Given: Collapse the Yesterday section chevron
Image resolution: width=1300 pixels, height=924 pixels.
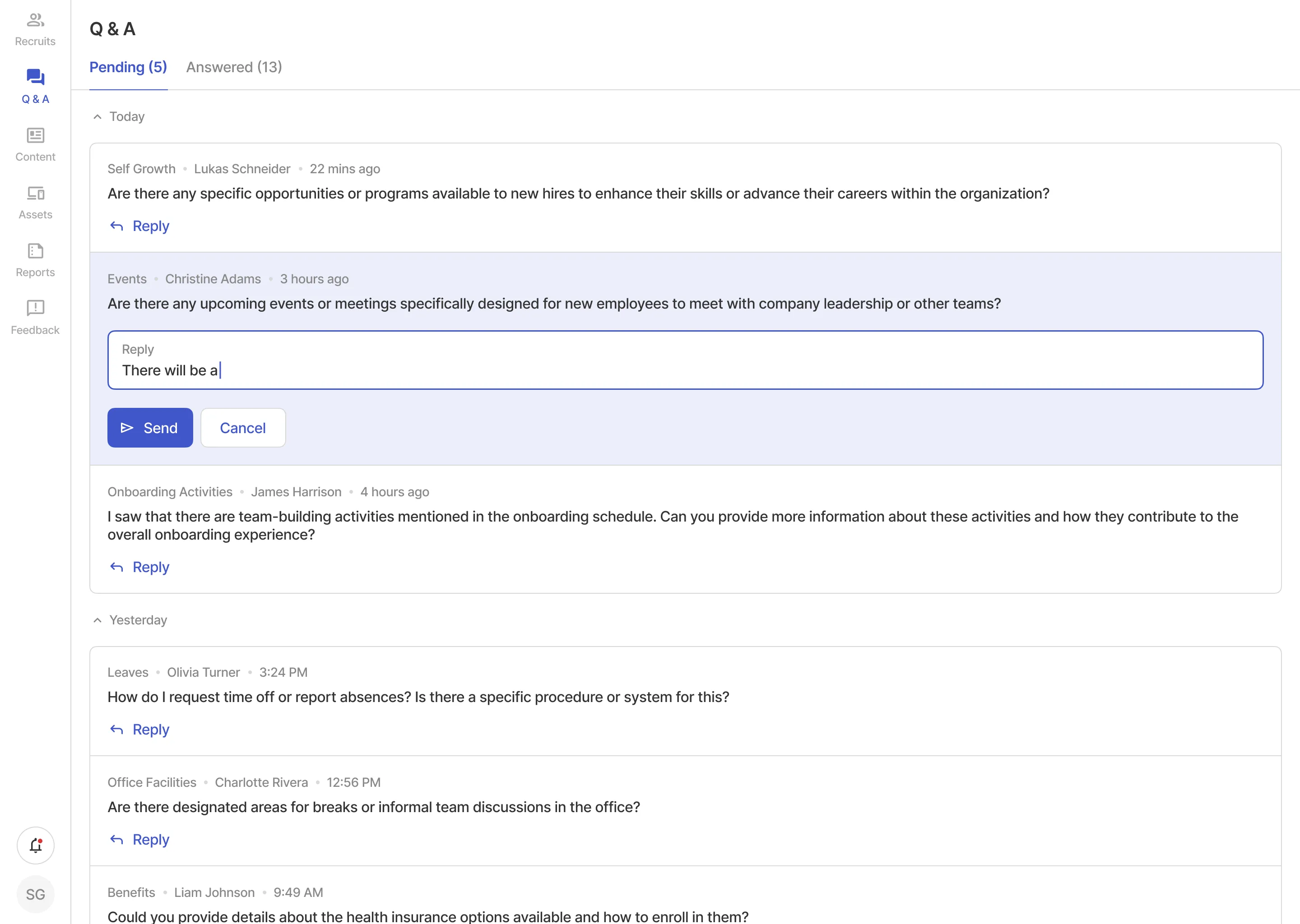Looking at the screenshot, I should (x=97, y=620).
